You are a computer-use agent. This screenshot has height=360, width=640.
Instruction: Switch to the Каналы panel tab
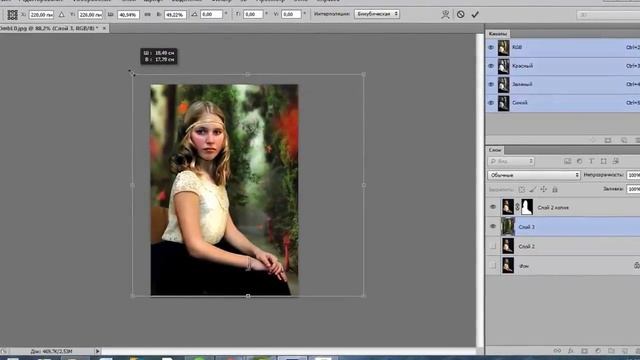pyautogui.click(x=498, y=33)
